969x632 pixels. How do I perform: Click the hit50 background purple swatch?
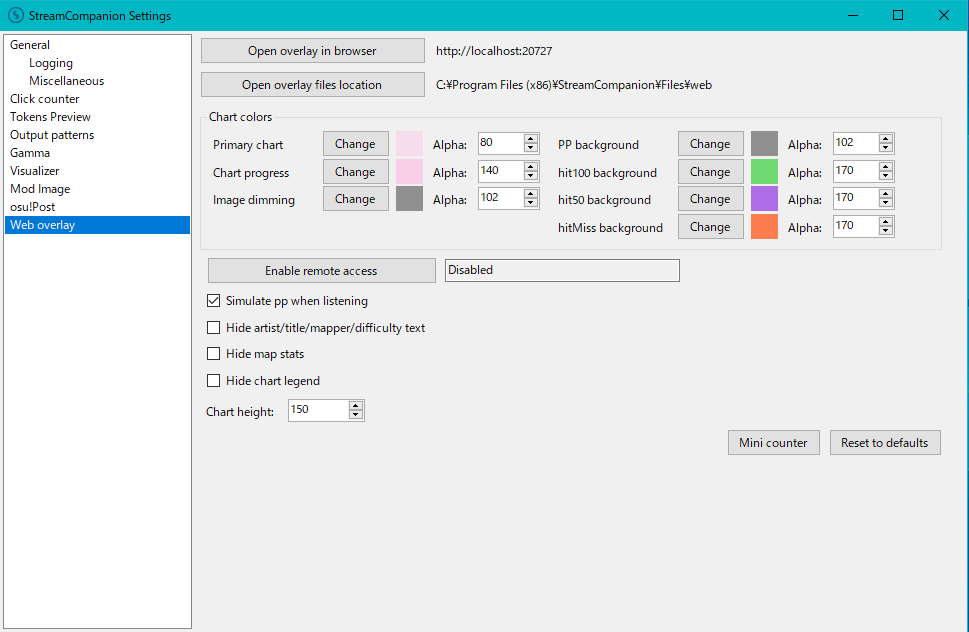tap(764, 198)
